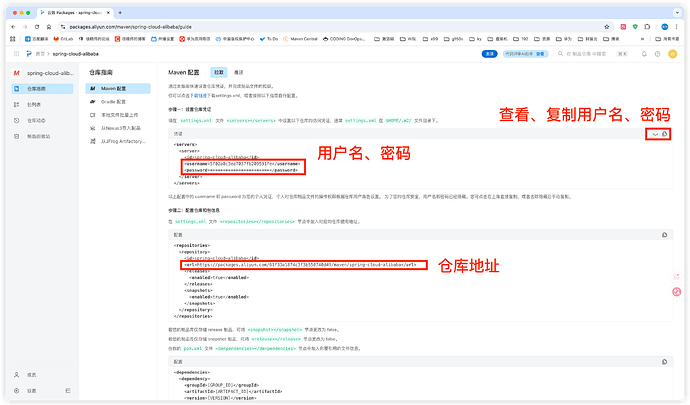Show the tab search dropdown arrow
The height and width of the screenshot is (405, 690).
pos(678,13)
